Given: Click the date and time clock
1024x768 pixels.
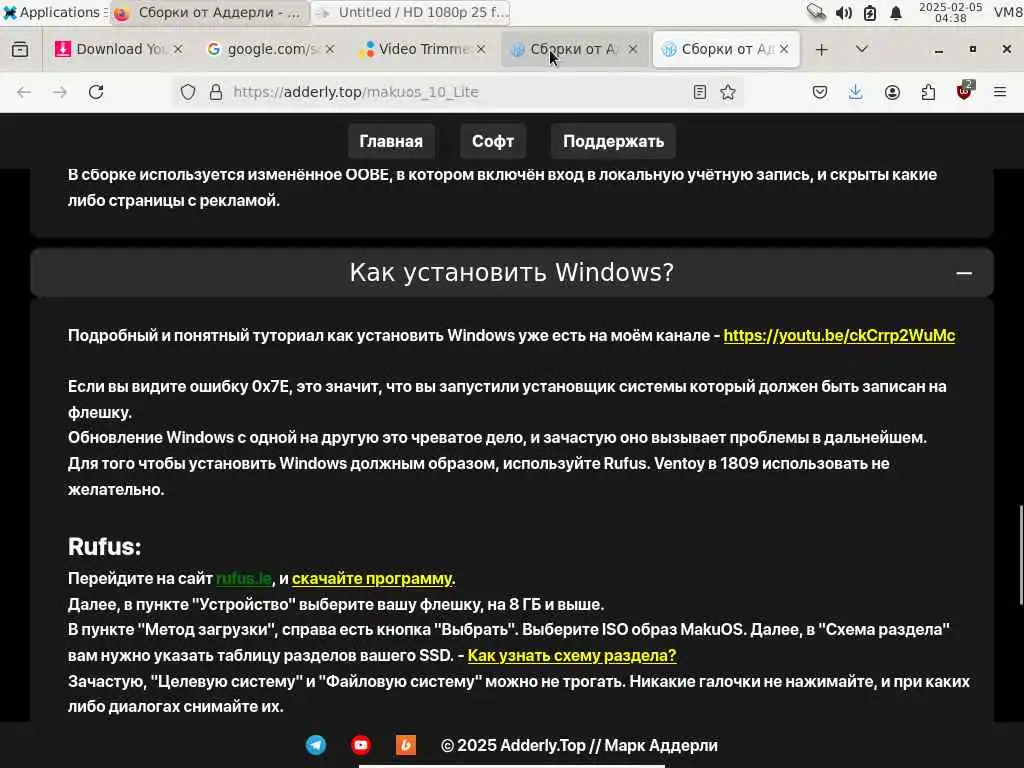Looking at the screenshot, I should (x=950, y=12).
